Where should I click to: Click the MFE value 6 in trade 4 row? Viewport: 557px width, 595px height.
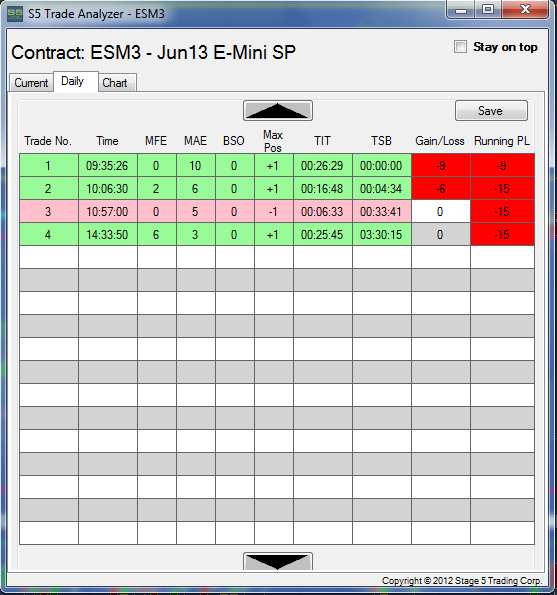coord(156,235)
